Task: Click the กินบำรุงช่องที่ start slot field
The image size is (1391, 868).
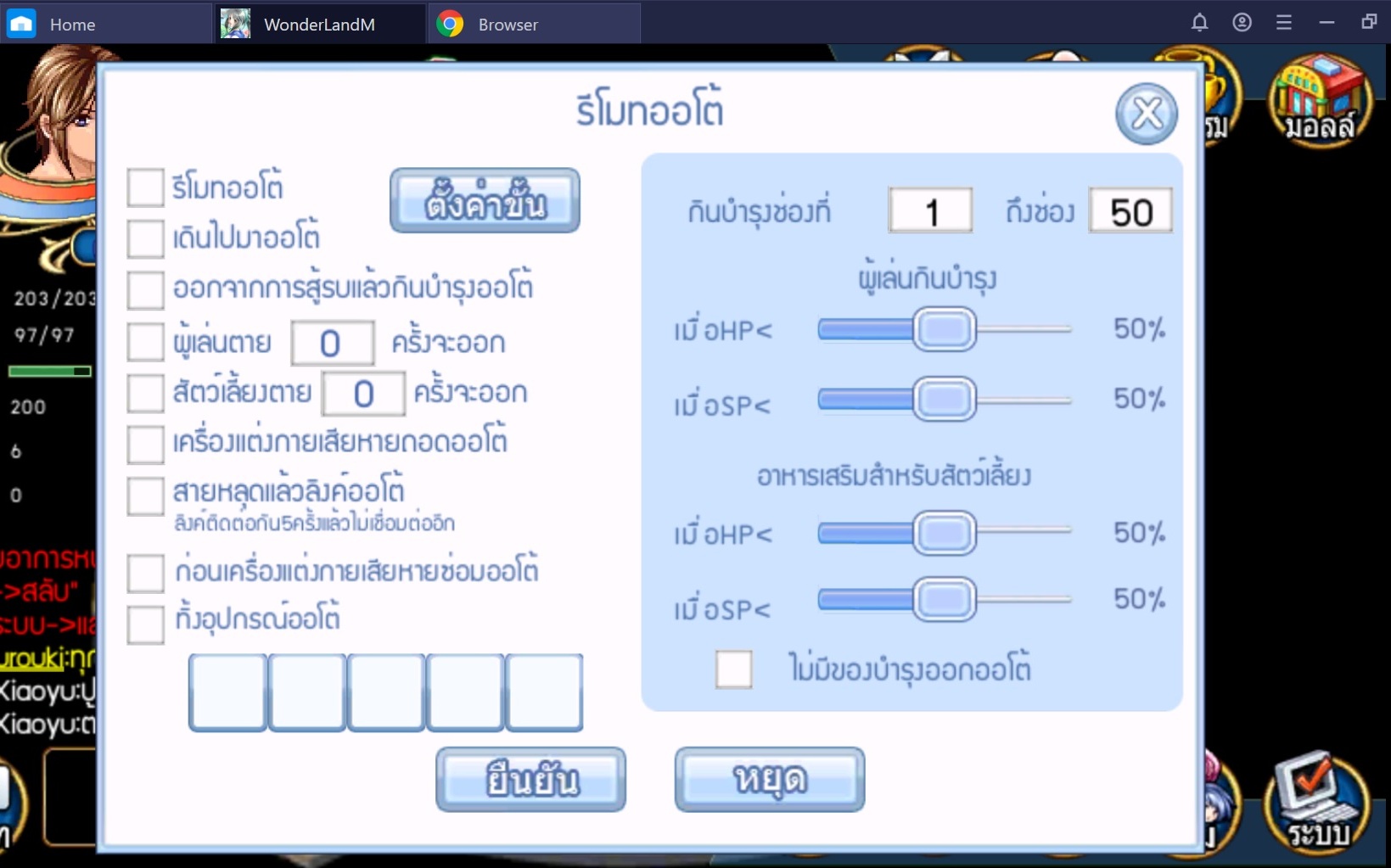Action: (930, 210)
